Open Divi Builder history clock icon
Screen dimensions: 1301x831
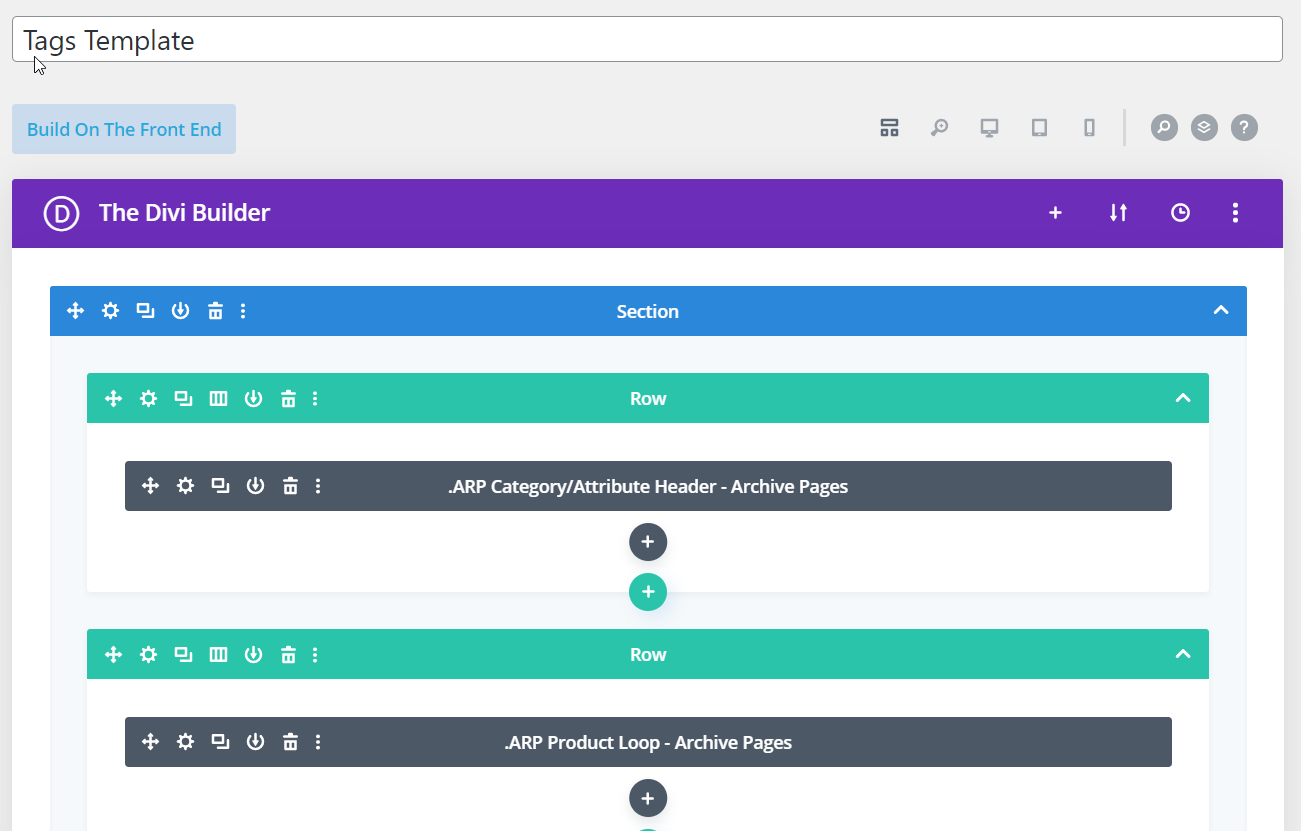[x=1180, y=213]
